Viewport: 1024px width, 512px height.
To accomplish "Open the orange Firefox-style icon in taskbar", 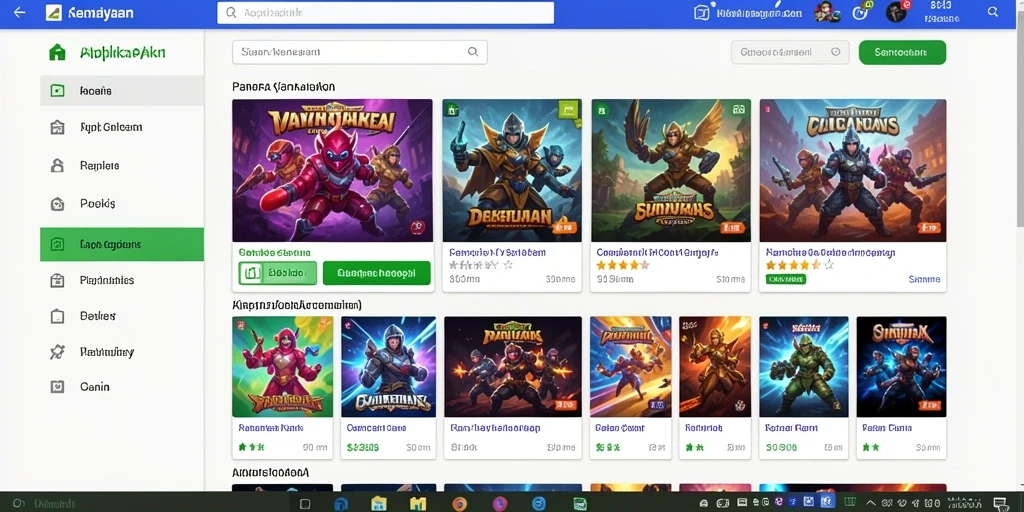I will click(x=460, y=504).
